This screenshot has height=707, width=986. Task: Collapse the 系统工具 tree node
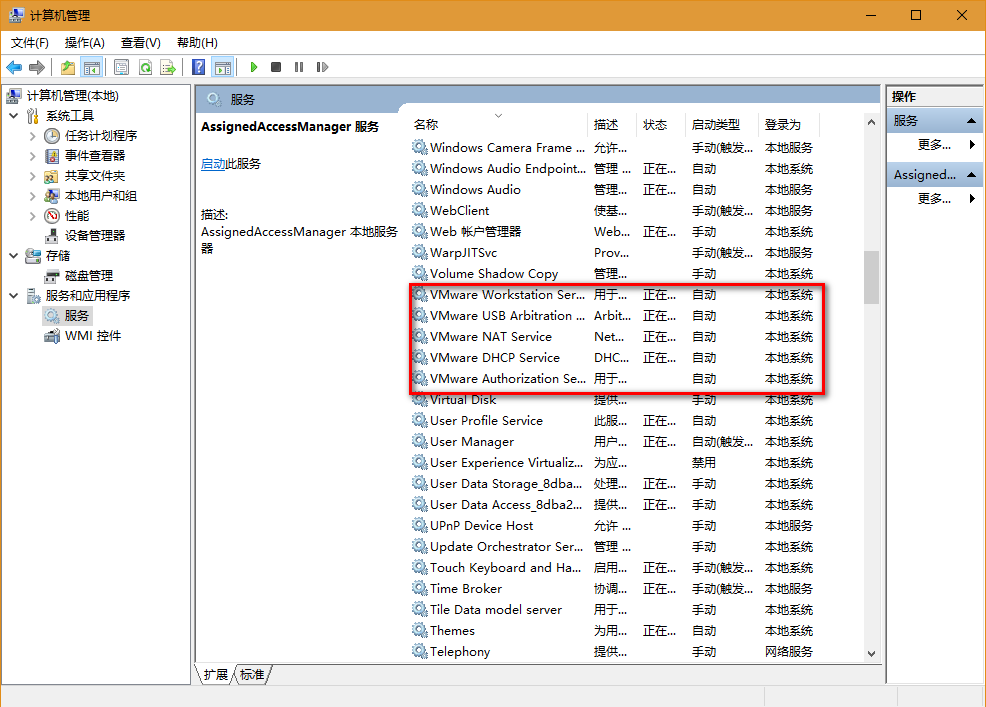click(x=14, y=116)
